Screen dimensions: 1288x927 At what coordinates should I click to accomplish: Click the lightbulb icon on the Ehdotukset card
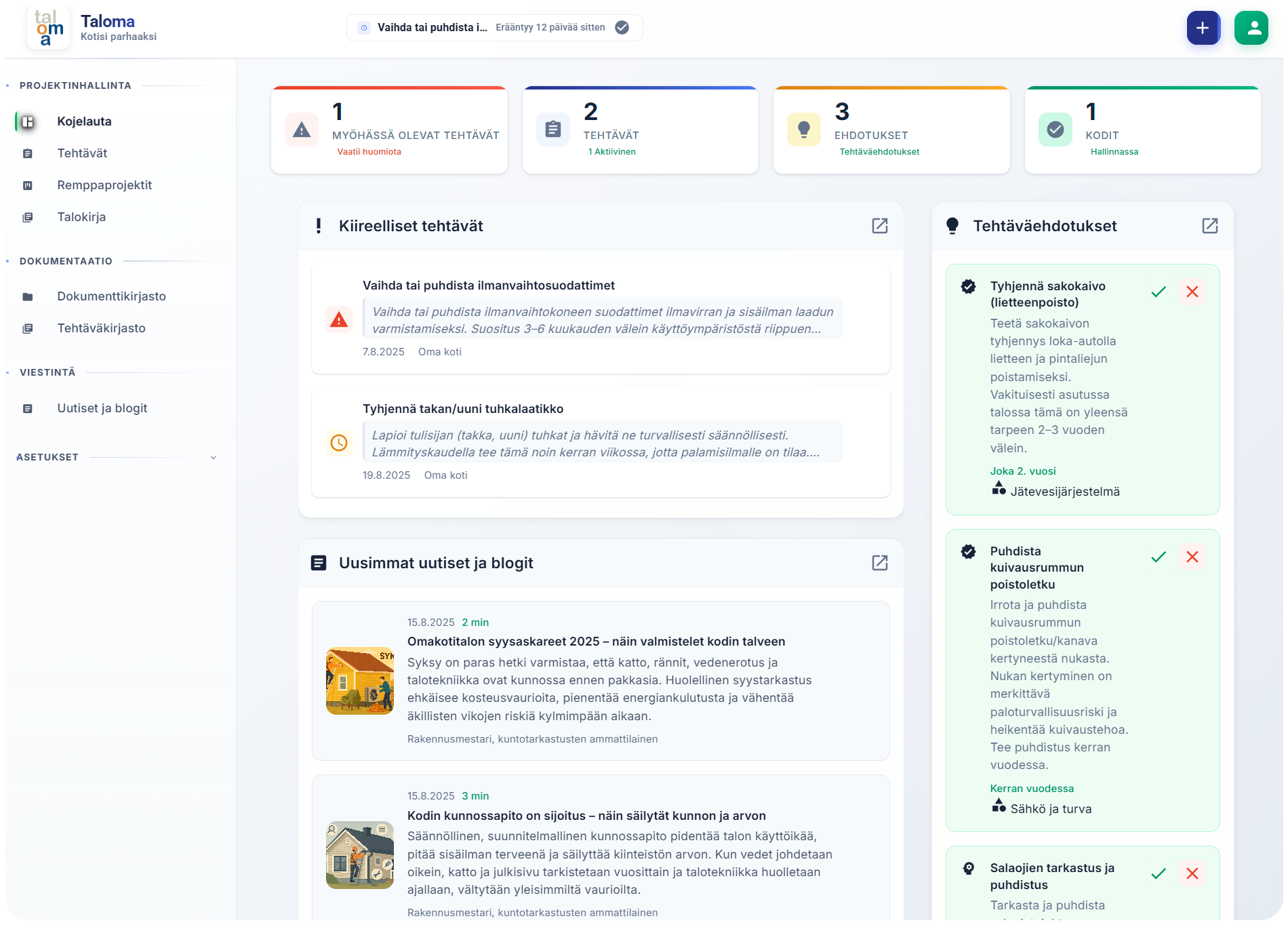point(804,130)
